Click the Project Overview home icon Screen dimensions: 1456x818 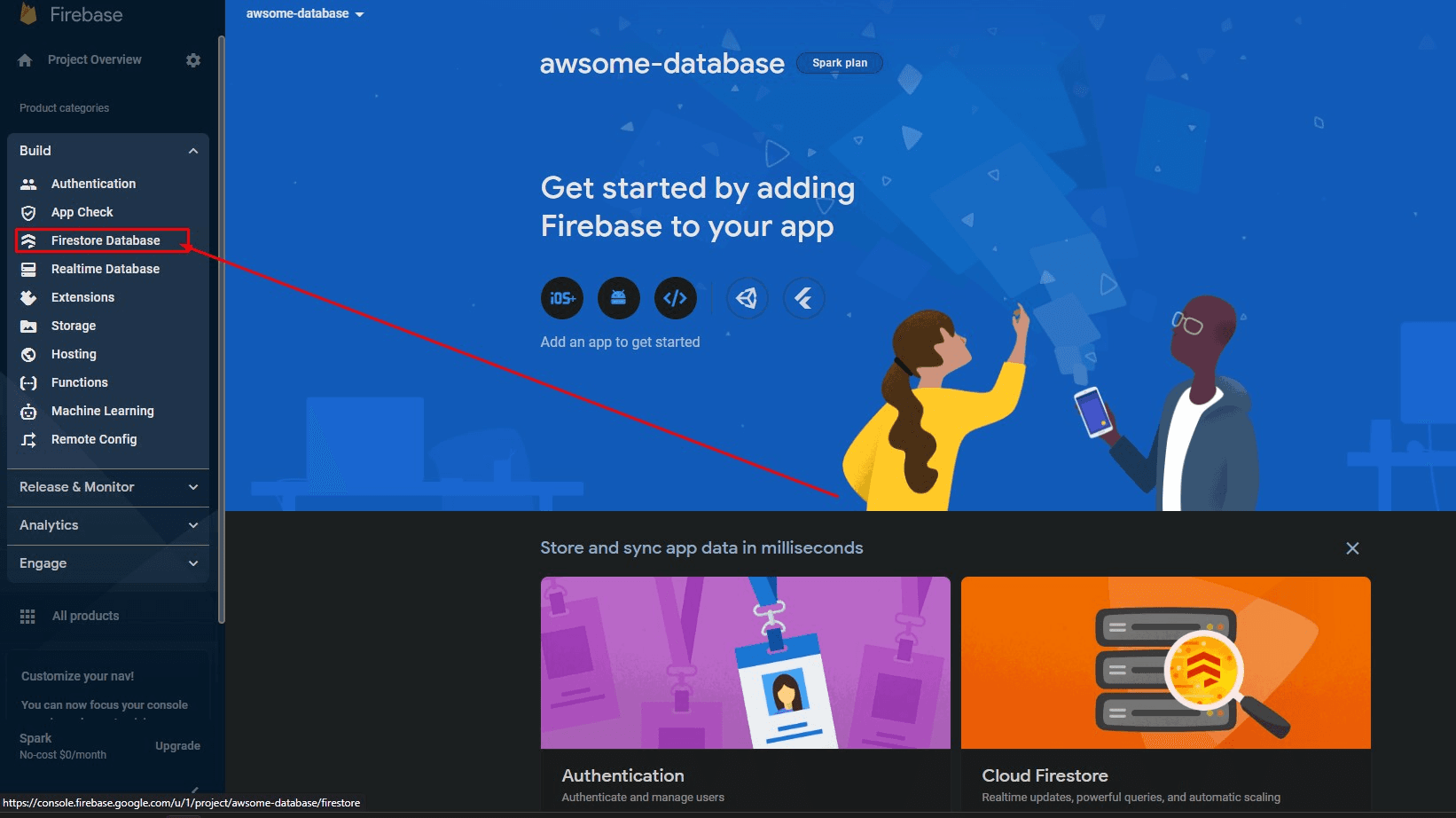[25, 60]
